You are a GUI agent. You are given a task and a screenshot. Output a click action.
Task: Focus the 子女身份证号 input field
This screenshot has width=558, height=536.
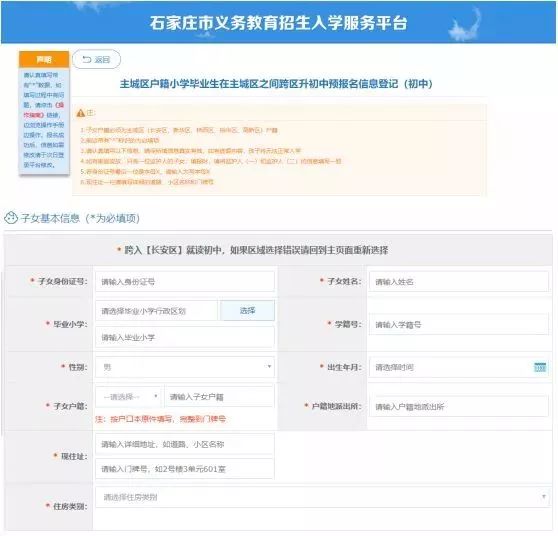[x=185, y=282]
